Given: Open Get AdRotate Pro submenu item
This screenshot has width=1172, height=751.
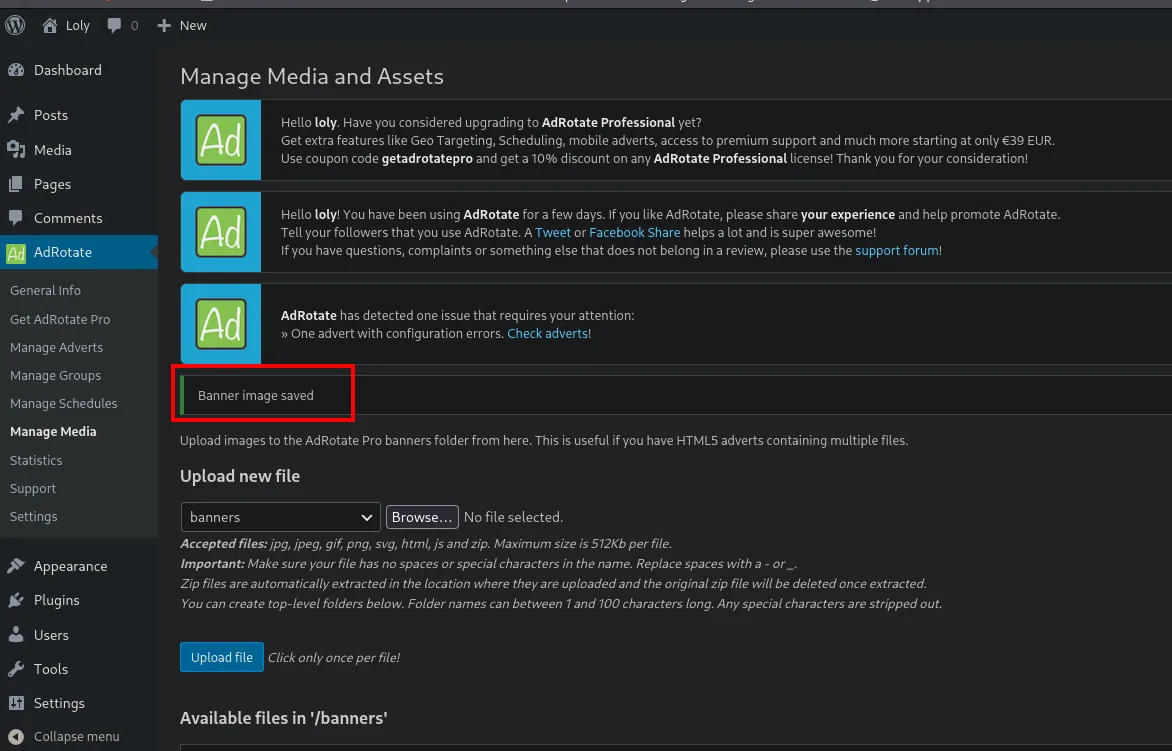Looking at the screenshot, I should pyautogui.click(x=60, y=319).
